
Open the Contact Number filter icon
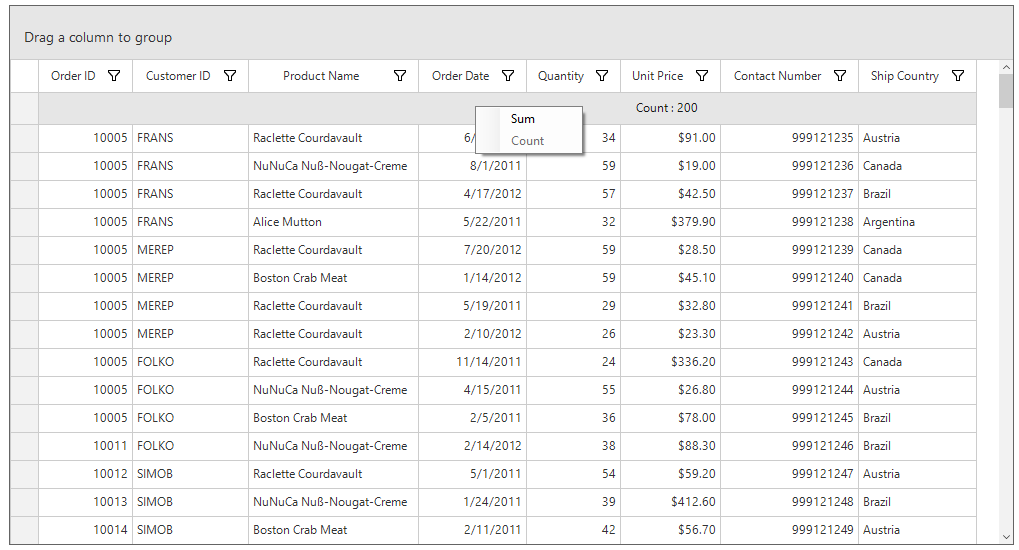tap(840, 76)
